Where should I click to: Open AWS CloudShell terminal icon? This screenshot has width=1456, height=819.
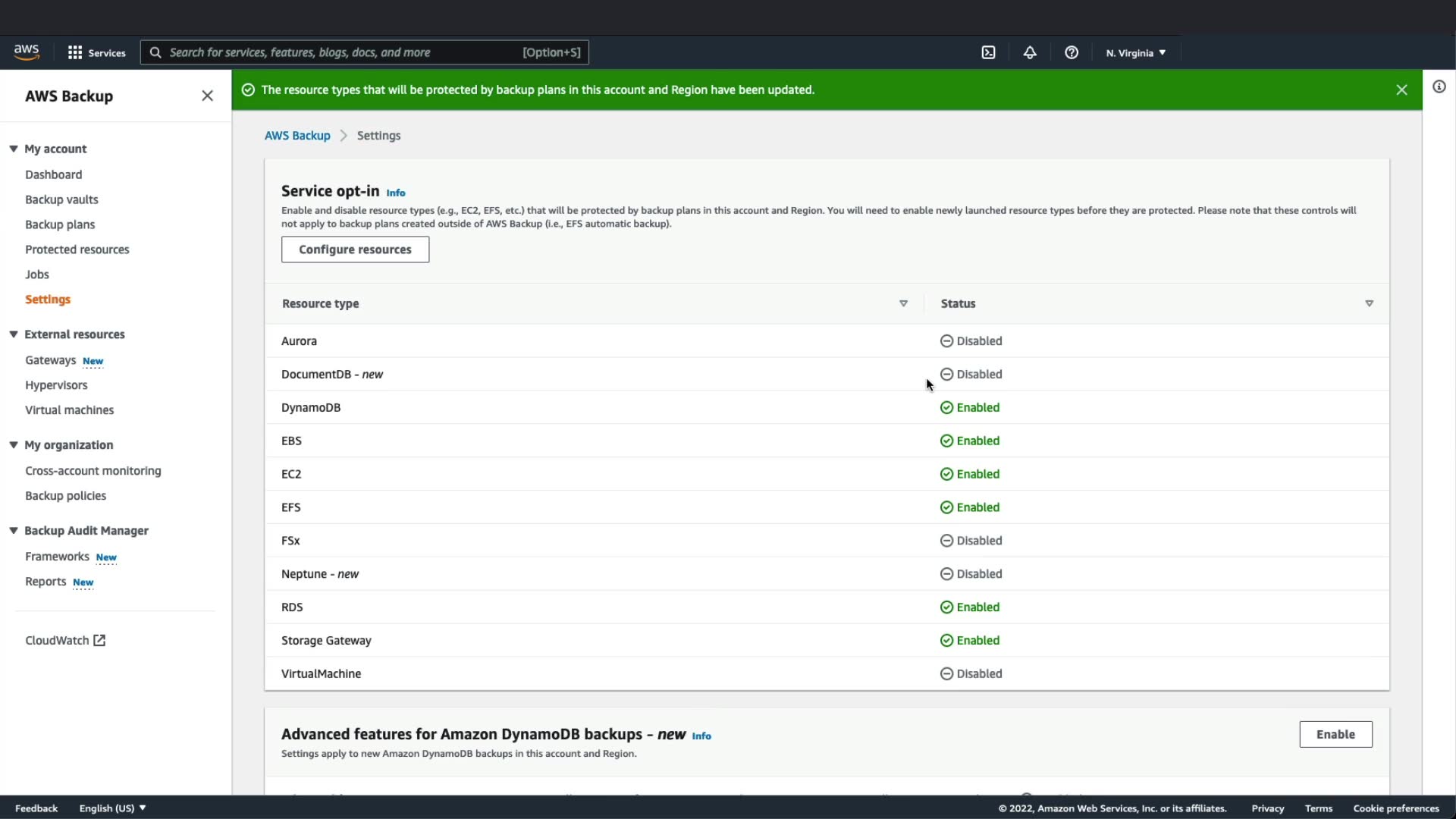coord(988,52)
